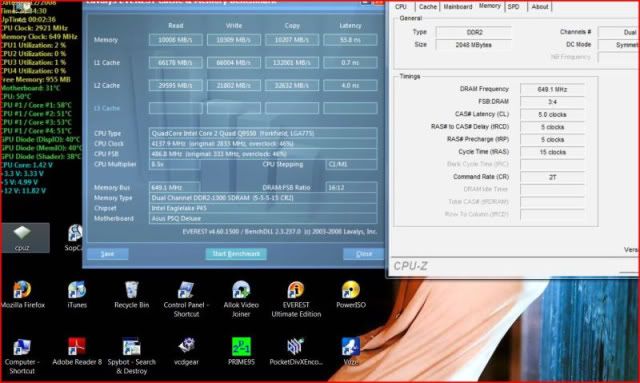Open the Mainboard tab in CPU-Z

(x=458, y=7)
